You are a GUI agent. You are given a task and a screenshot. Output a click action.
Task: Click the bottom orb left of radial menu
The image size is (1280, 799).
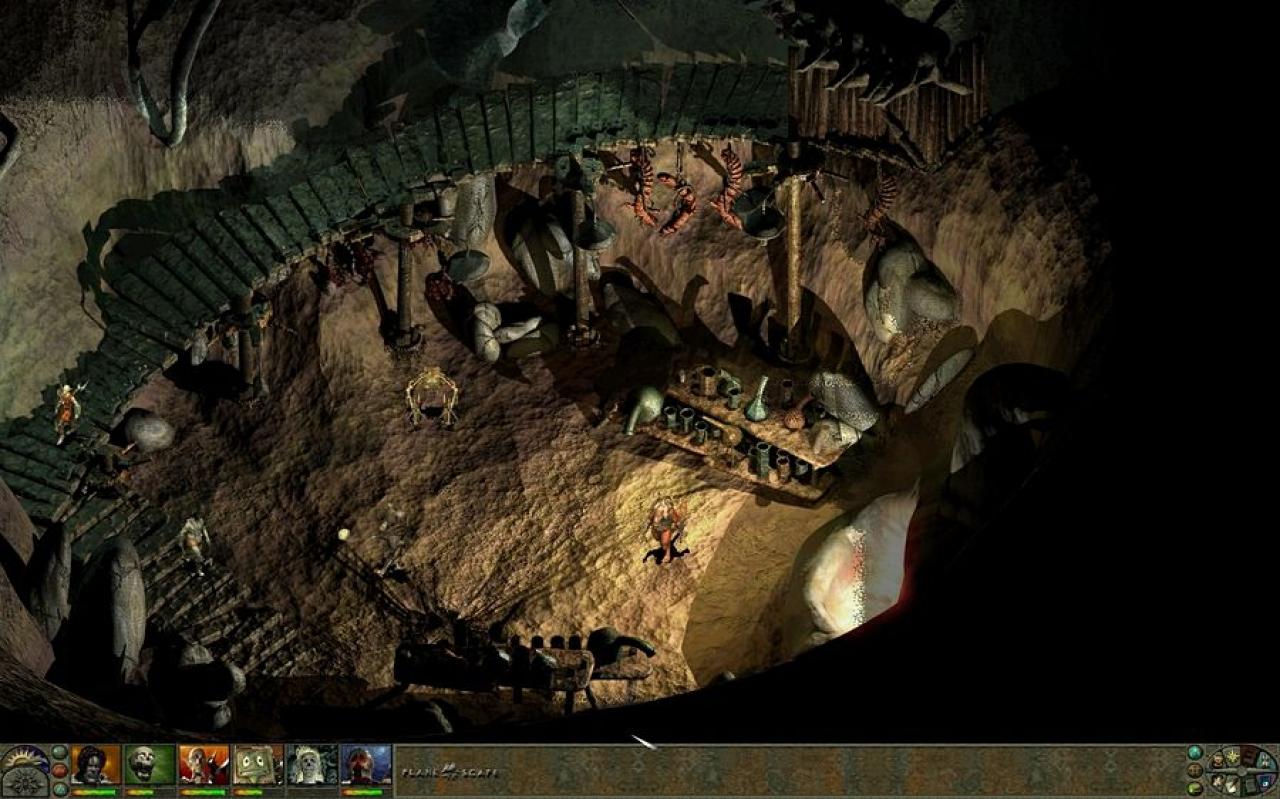tap(1194, 788)
